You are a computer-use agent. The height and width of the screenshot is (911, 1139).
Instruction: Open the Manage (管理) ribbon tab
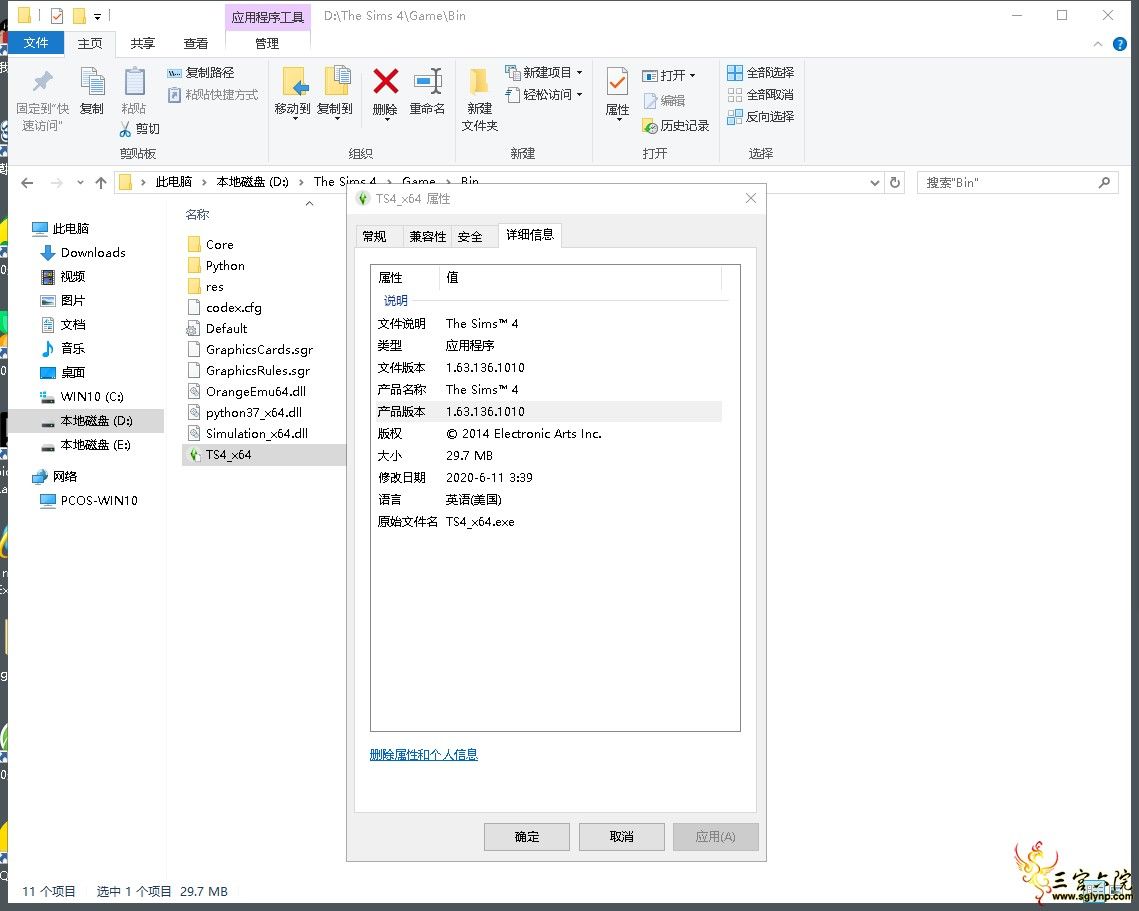[267, 44]
